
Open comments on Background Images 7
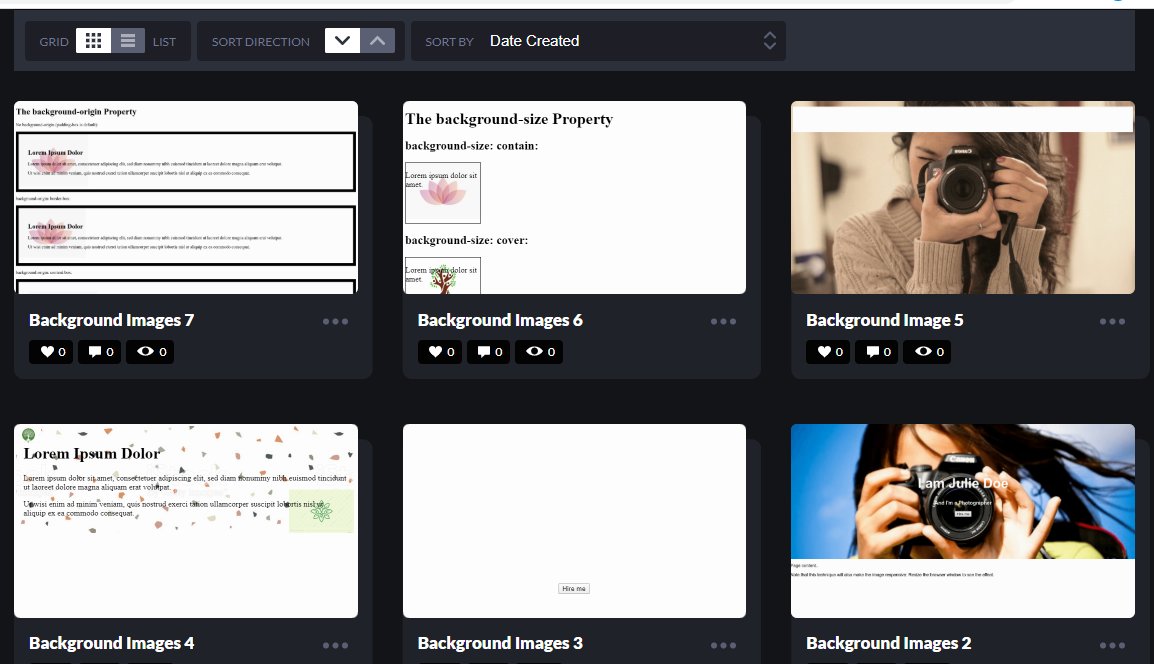(100, 352)
